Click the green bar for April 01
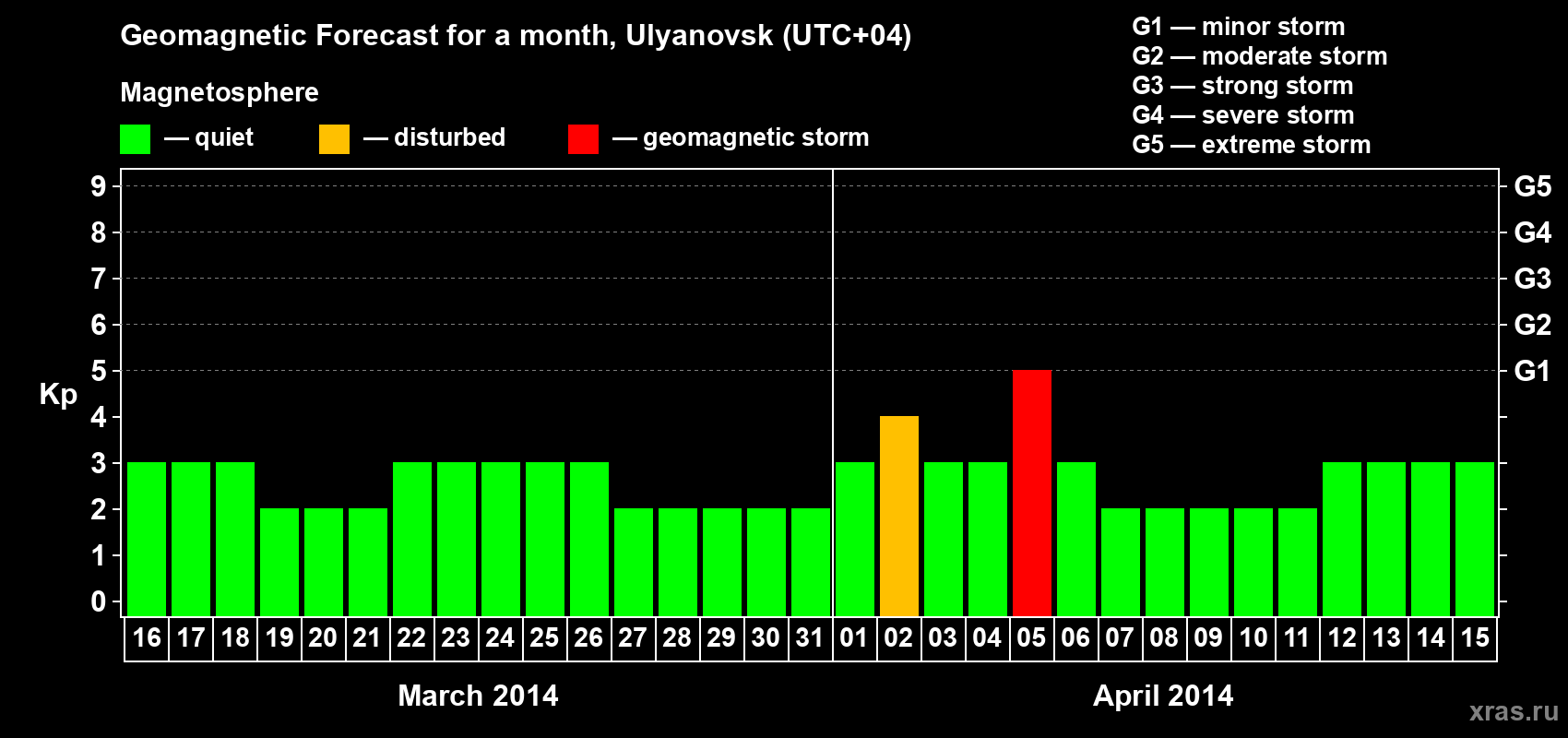1568x738 pixels. [x=855, y=539]
